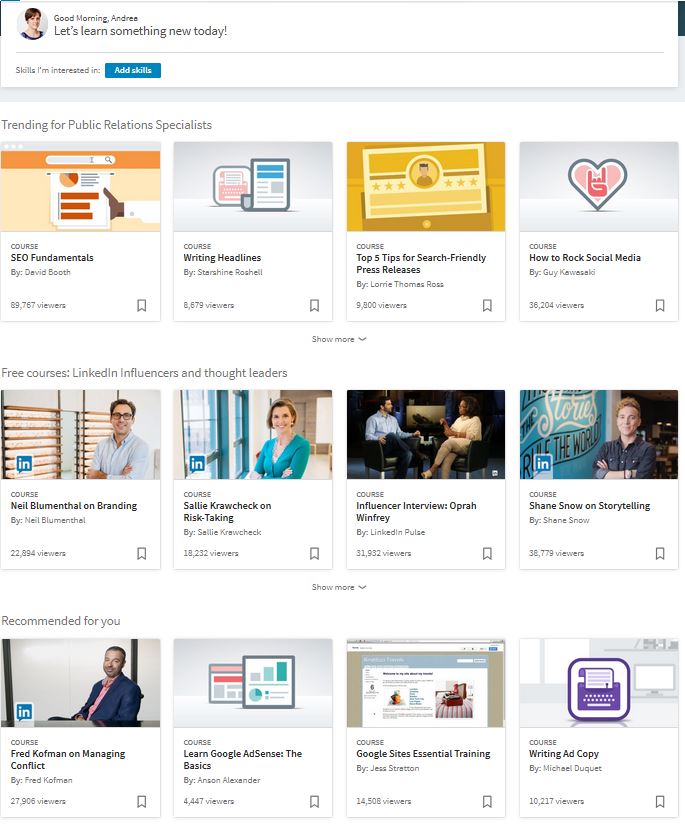685x824 pixels.
Task: Bookmark Learn Google AdSense: The Basics
Action: pos(314,801)
